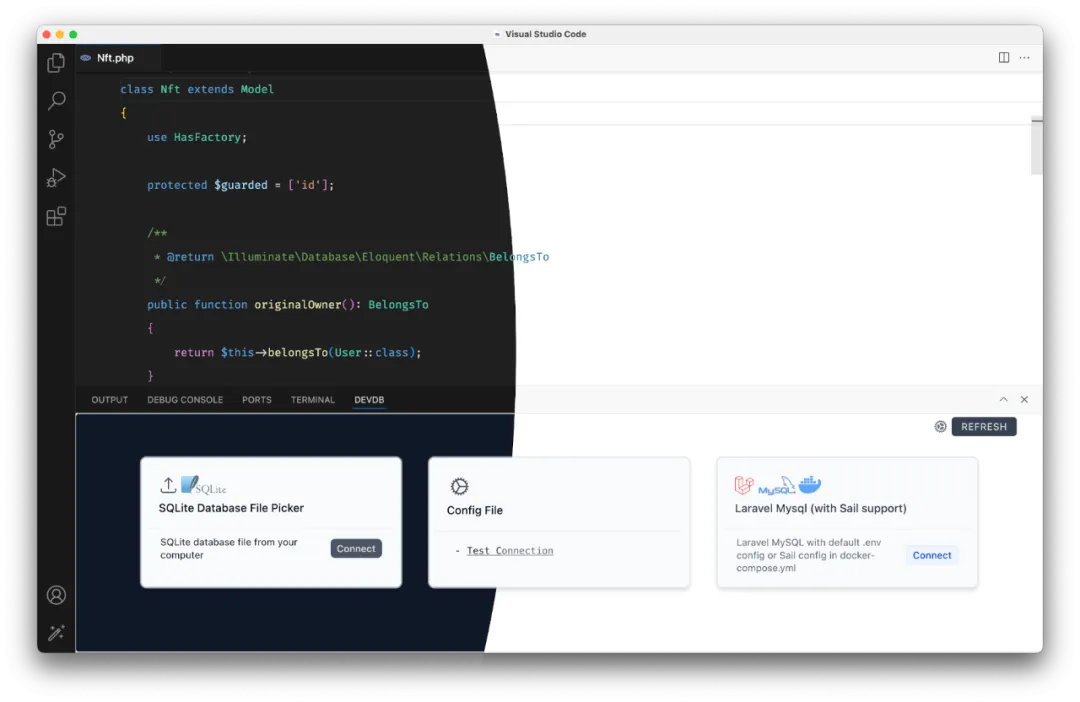Close the bottom panel
1080x702 pixels.
1024,400
